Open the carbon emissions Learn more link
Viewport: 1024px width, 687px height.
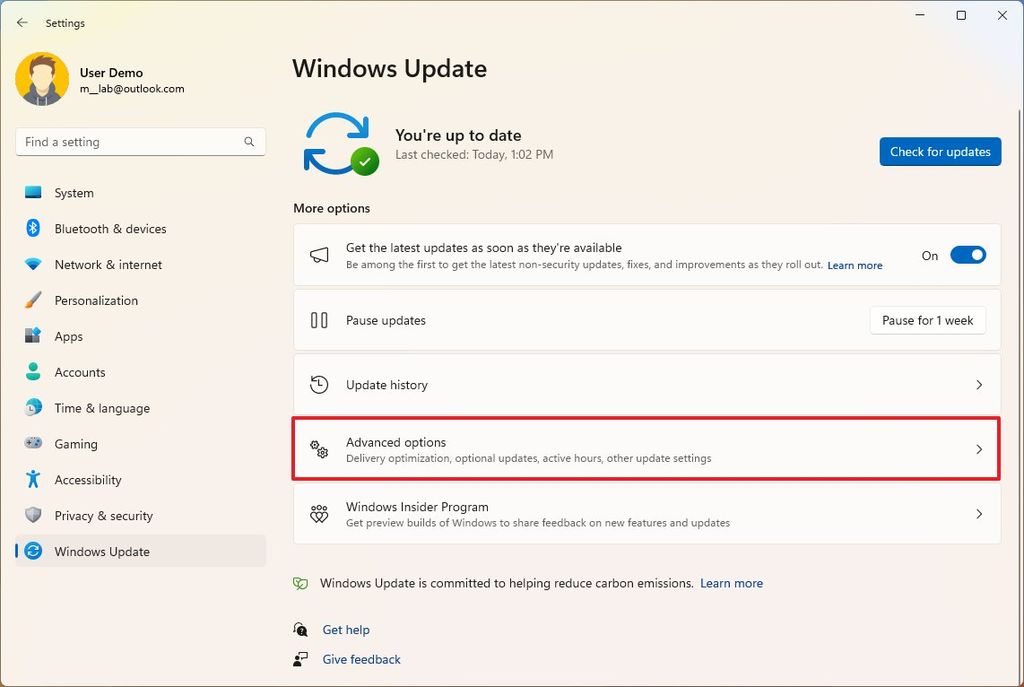731,583
